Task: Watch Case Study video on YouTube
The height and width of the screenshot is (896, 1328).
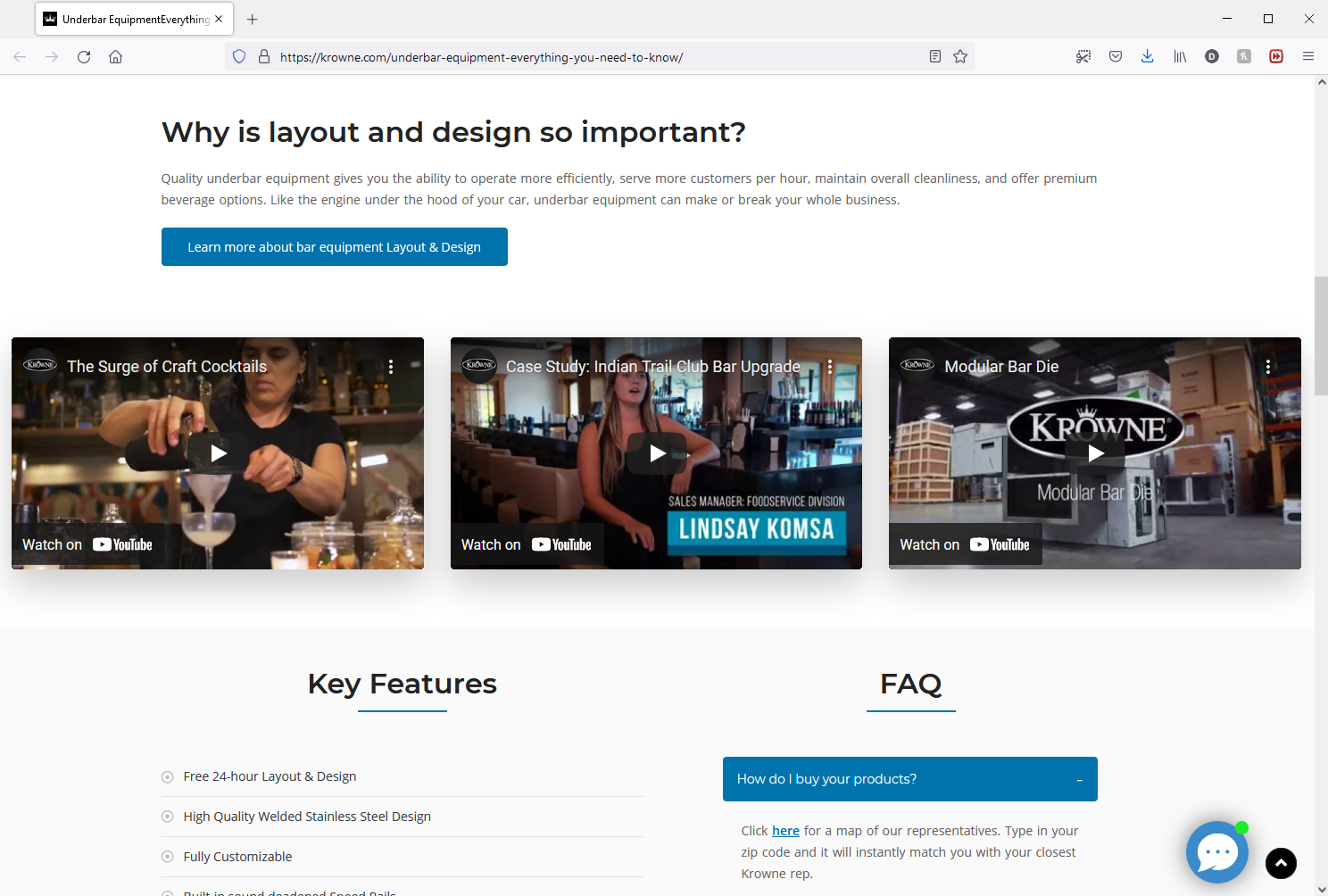Action: tap(527, 545)
